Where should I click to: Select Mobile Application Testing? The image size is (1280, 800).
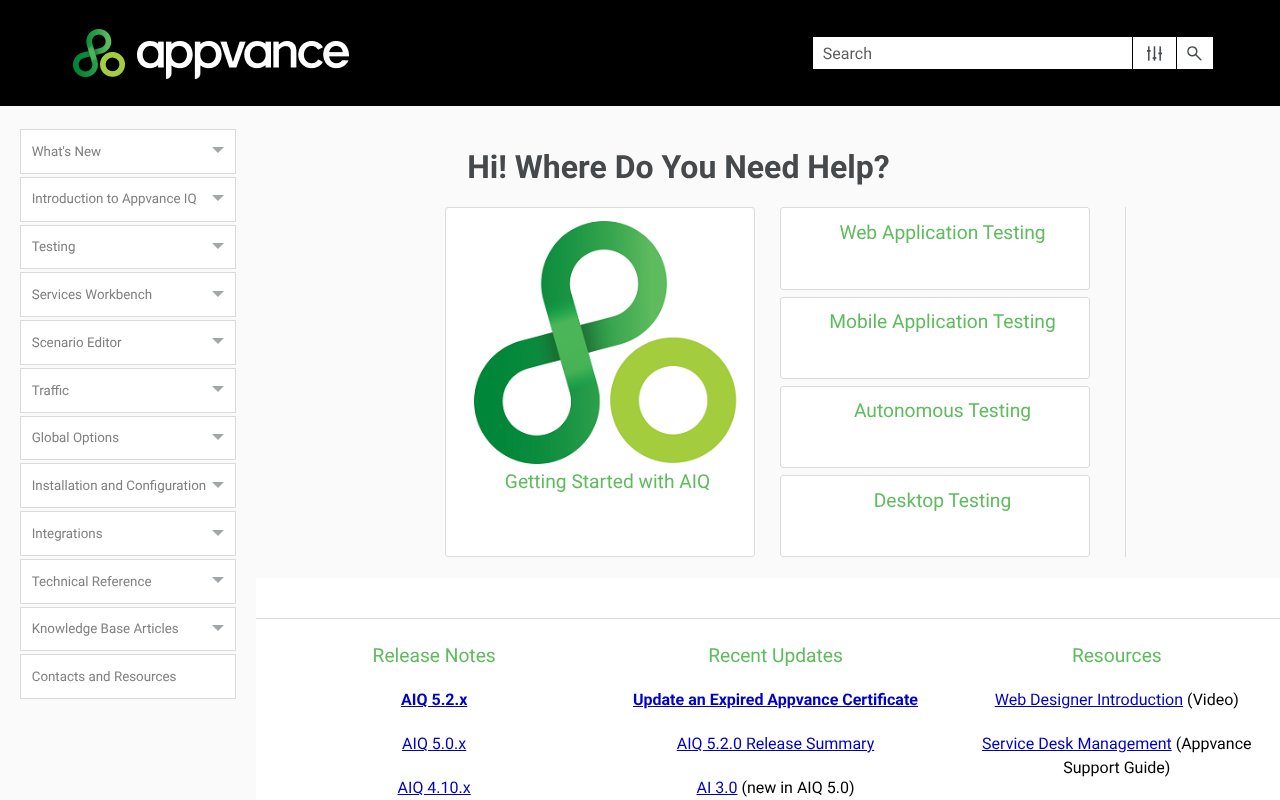942,321
